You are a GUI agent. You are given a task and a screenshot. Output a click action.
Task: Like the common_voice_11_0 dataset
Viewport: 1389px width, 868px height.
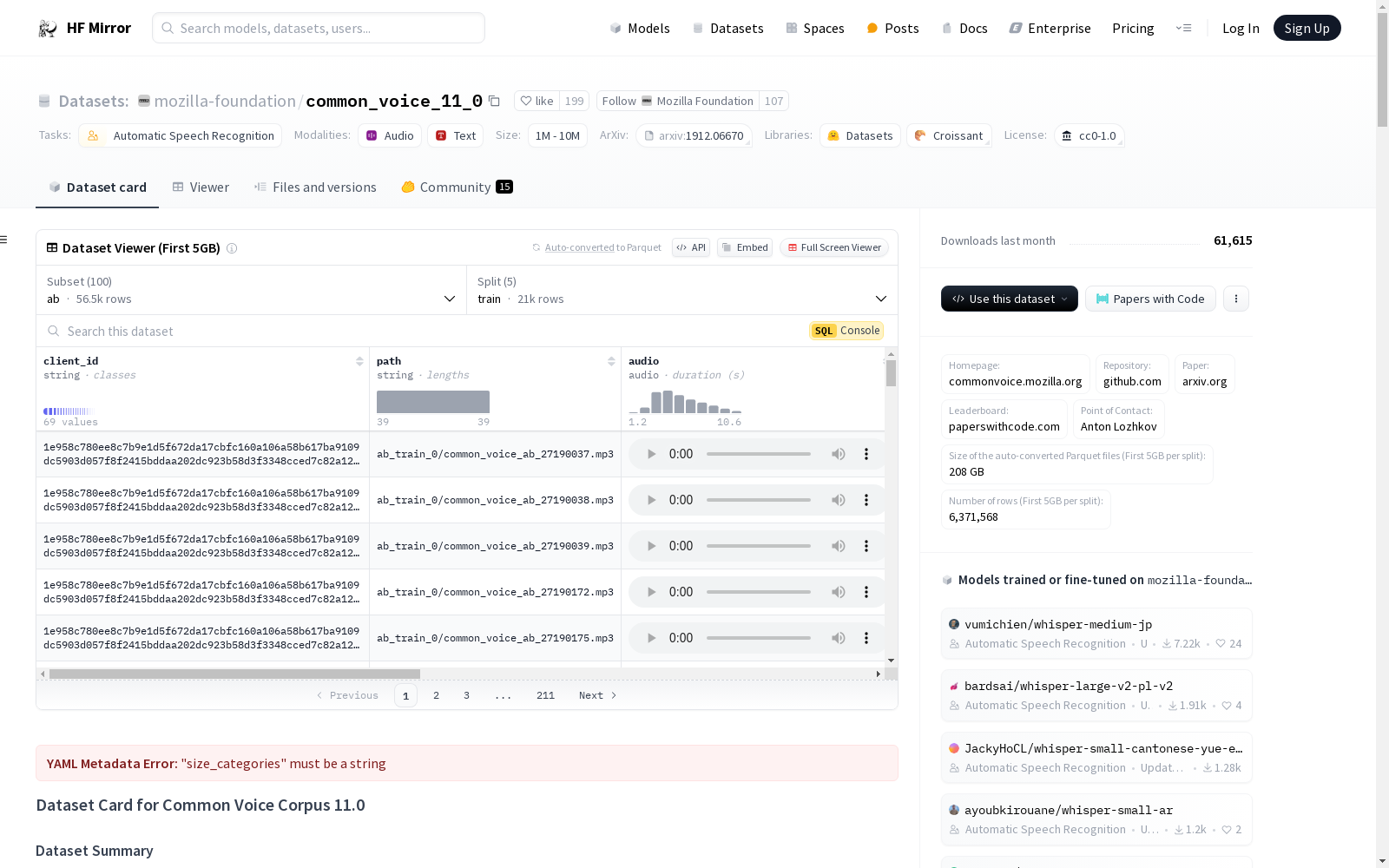(537, 101)
